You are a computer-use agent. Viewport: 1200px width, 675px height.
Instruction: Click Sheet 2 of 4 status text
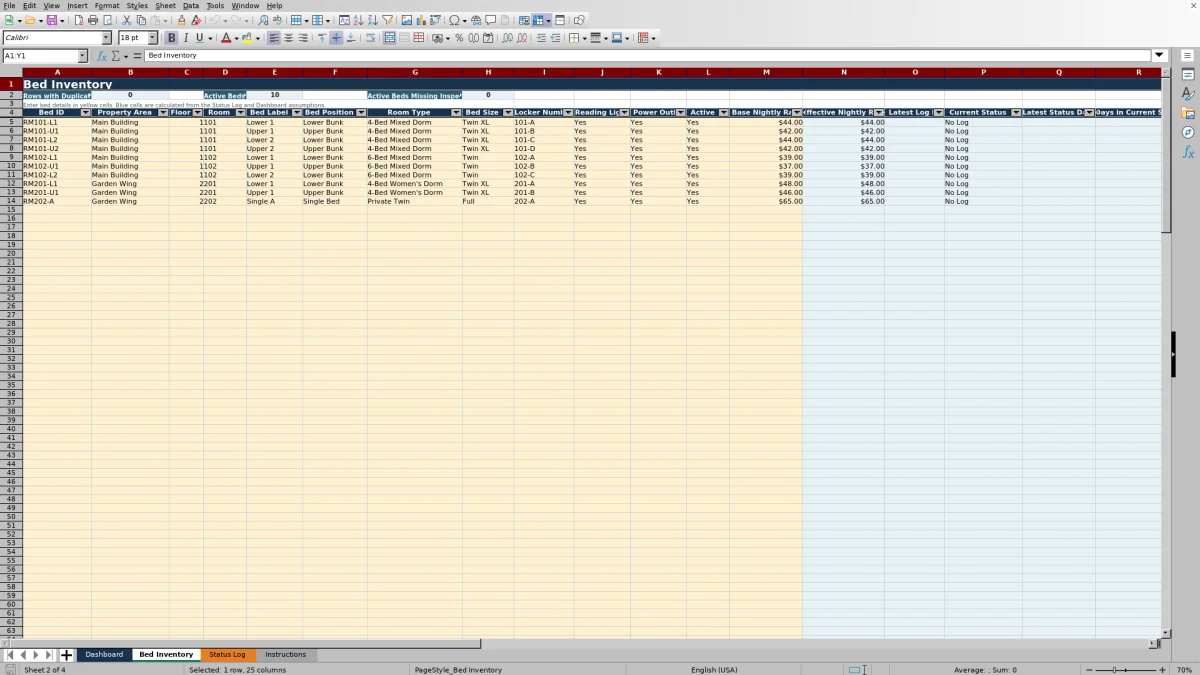[45, 670]
